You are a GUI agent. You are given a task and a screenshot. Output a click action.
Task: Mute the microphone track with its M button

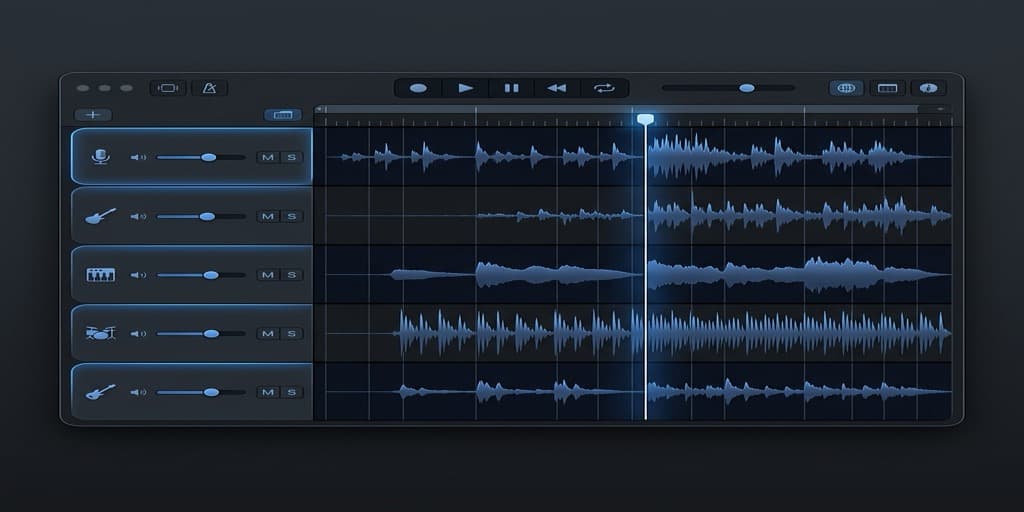click(x=268, y=157)
